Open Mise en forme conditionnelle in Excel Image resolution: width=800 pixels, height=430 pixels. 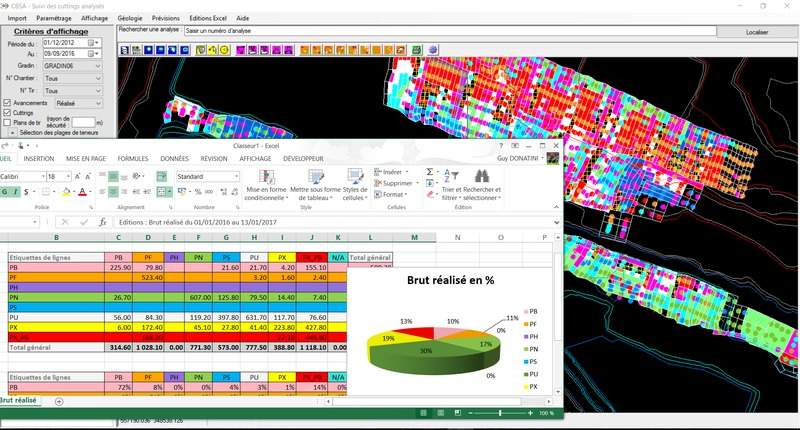coord(266,185)
